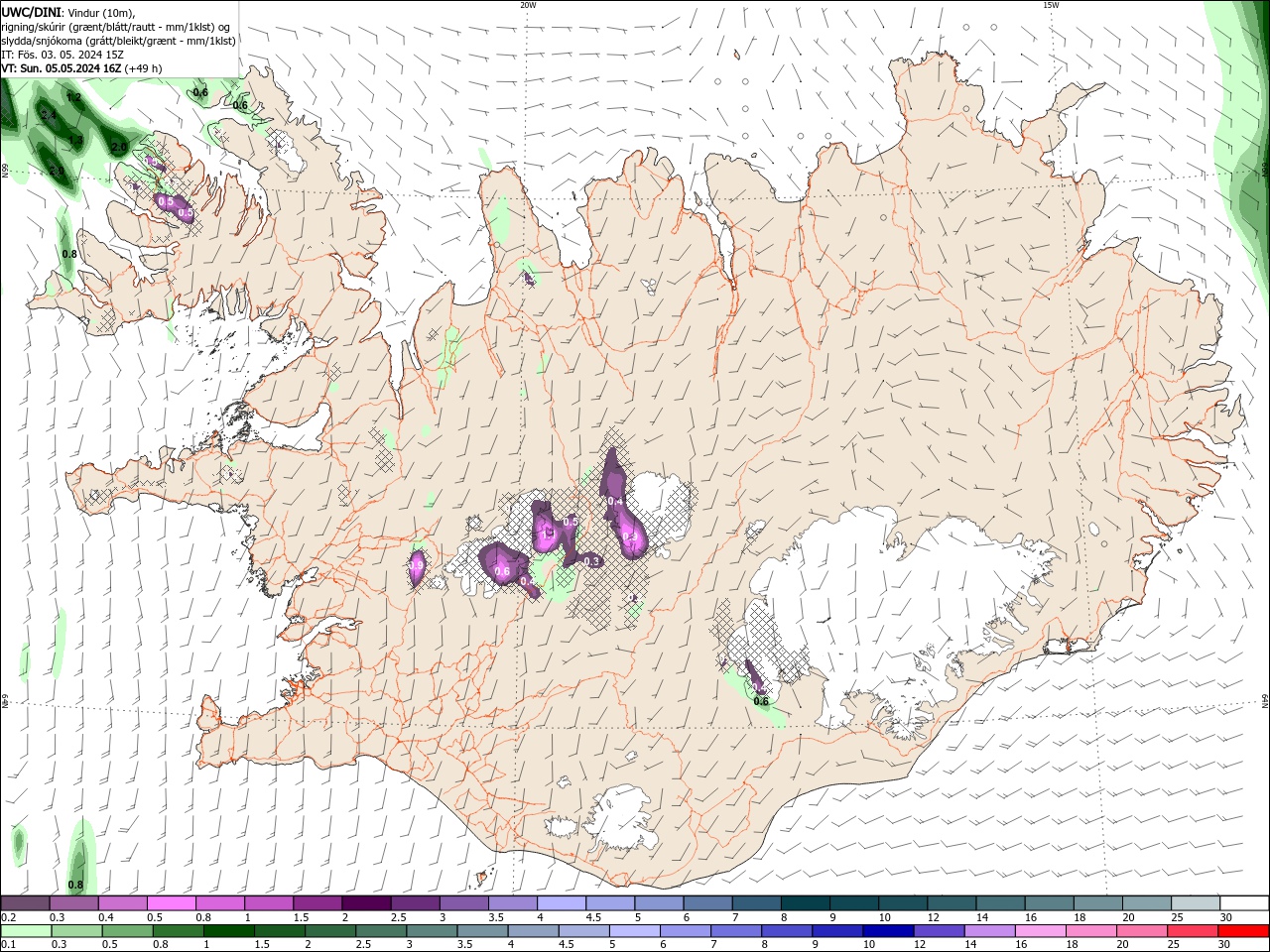Click the '2.0' precipitation value off the Westfjords
Viewport: 1270px width, 952px height.
point(118,147)
